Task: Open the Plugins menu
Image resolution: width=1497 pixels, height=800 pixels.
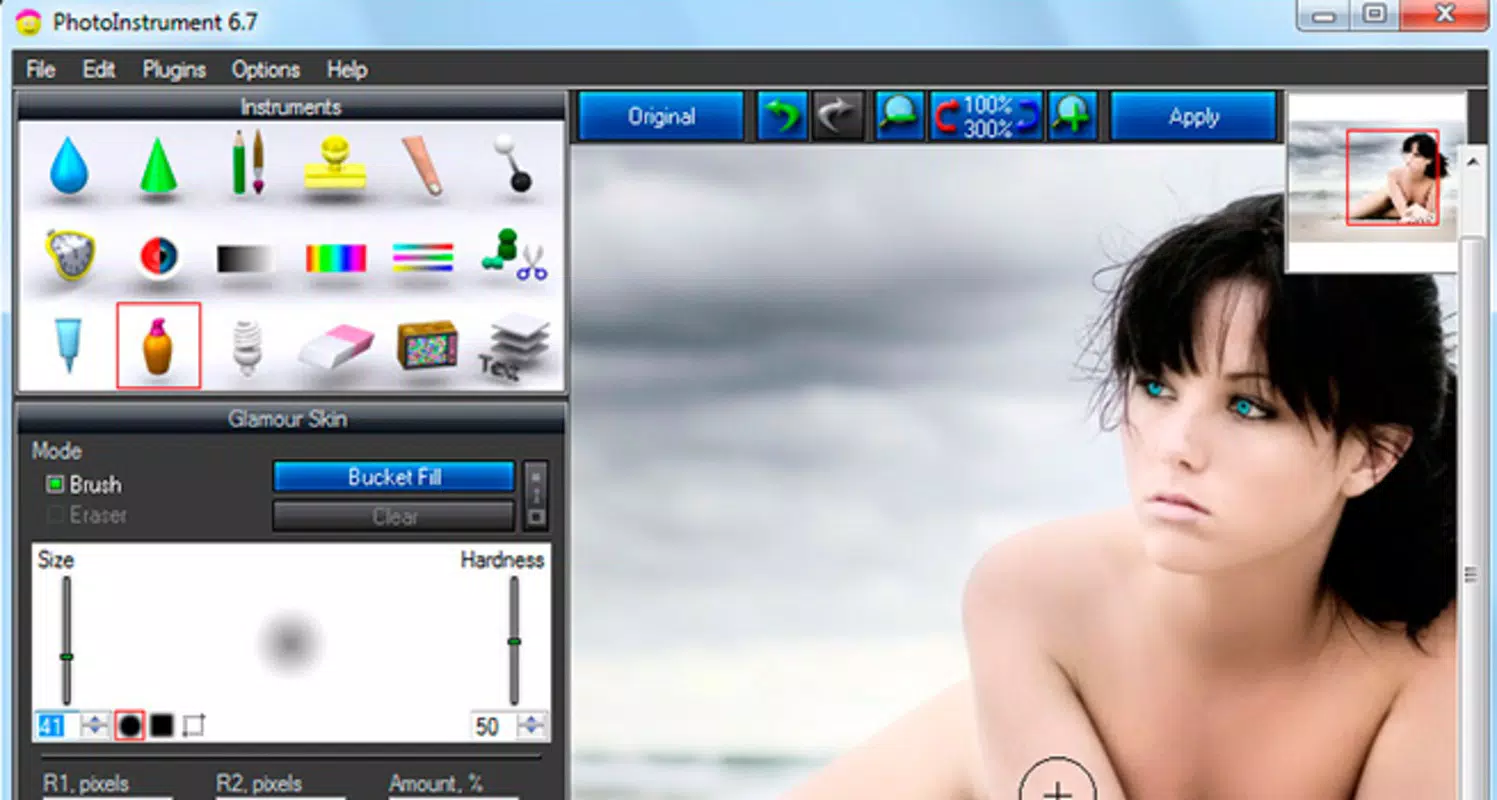Action: (174, 70)
